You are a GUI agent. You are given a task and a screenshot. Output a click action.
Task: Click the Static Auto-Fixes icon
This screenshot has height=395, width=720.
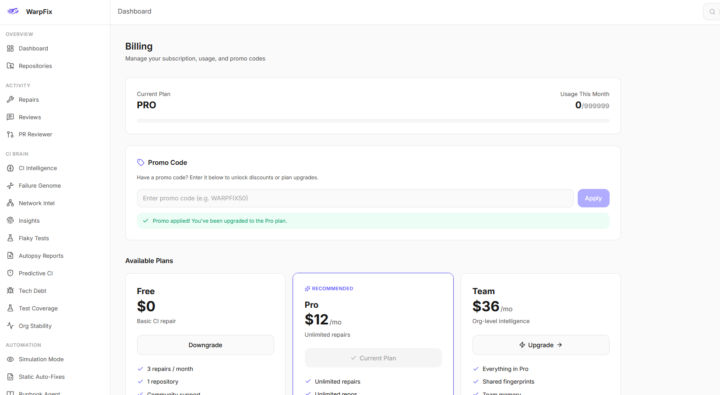pyautogui.click(x=10, y=377)
